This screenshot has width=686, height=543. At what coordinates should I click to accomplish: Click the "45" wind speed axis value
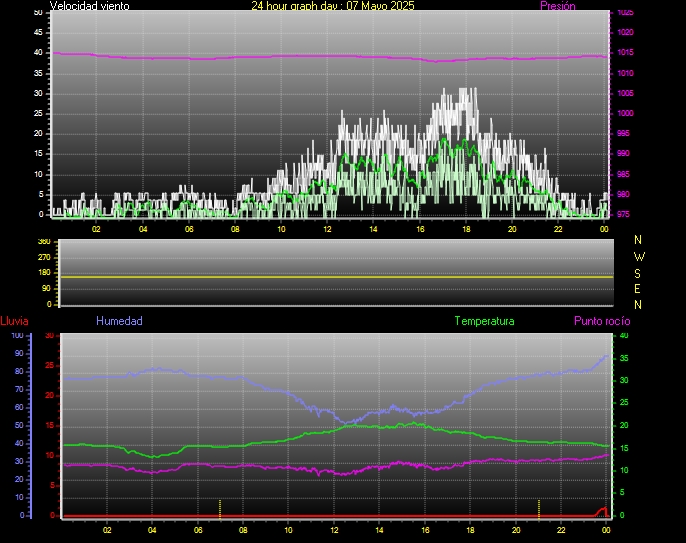point(38,32)
